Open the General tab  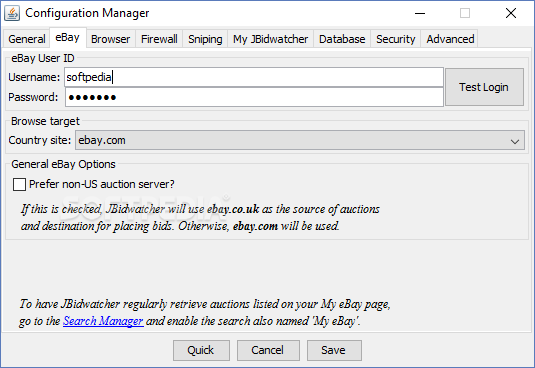click(27, 39)
